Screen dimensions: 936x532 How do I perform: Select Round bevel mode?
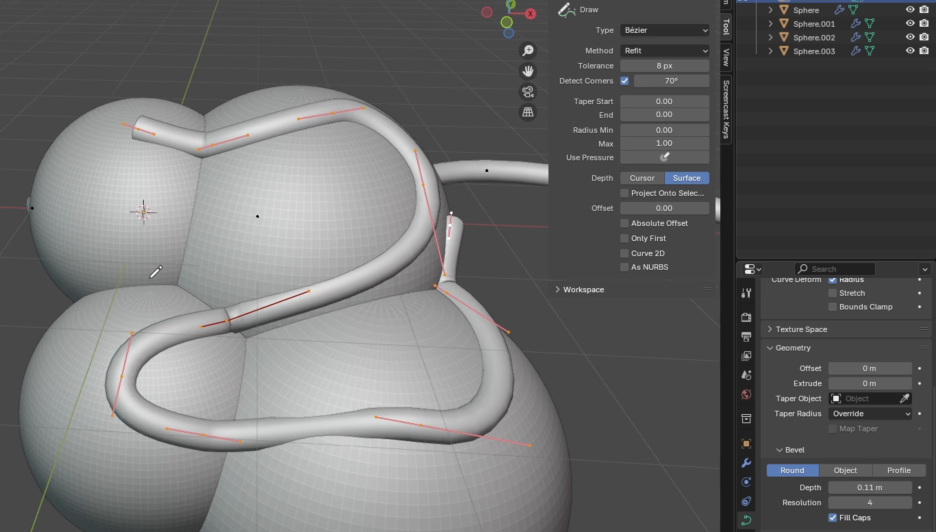tap(792, 471)
